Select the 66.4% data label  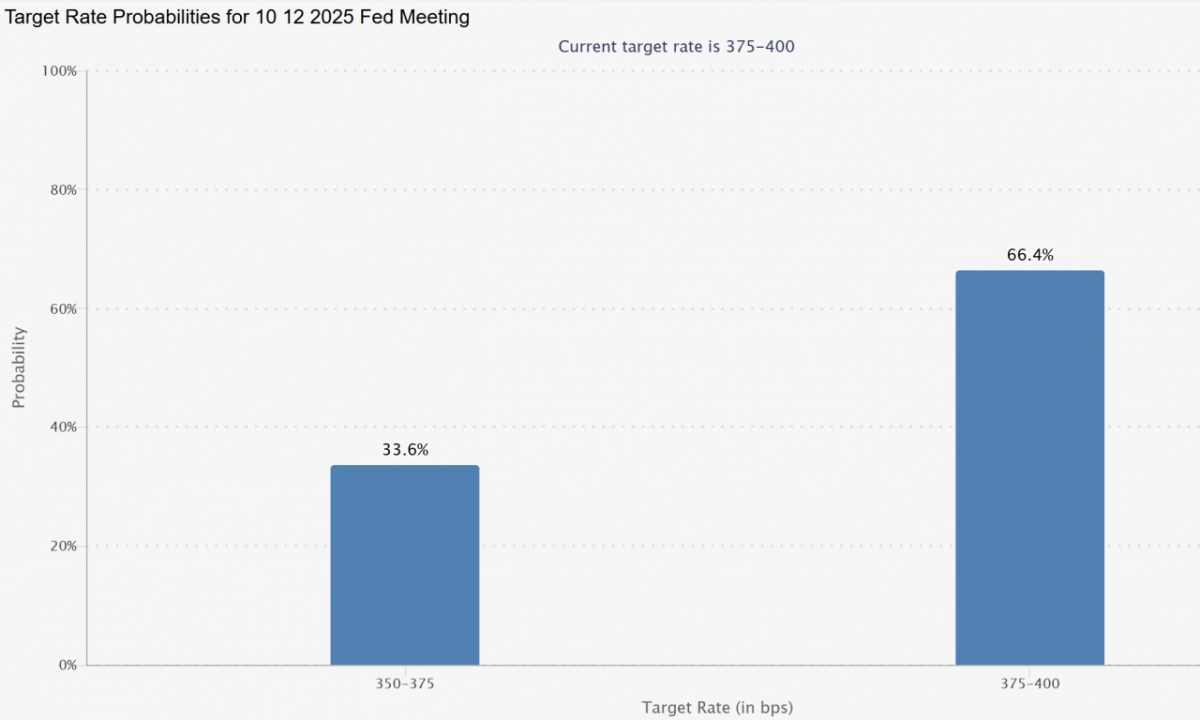1029,255
